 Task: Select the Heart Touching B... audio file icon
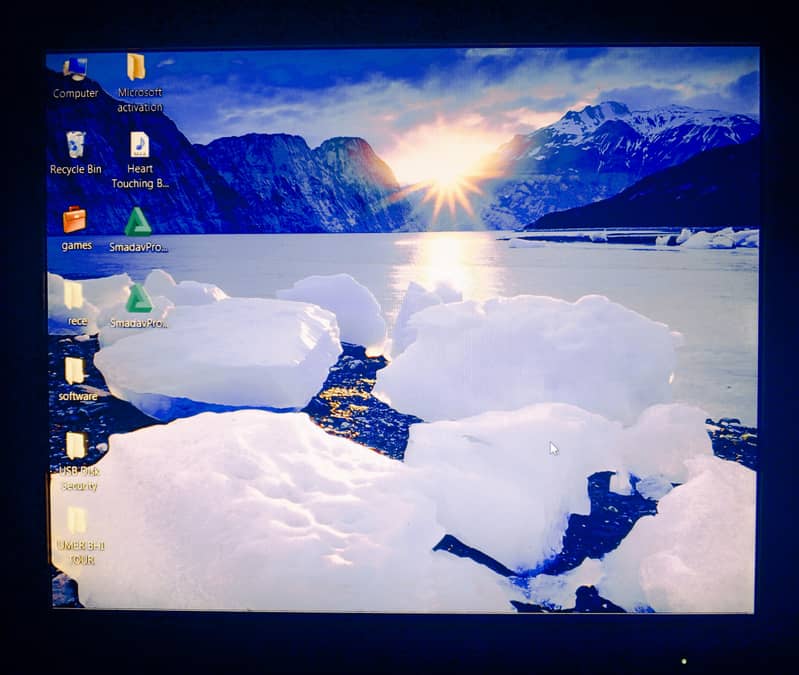point(139,144)
